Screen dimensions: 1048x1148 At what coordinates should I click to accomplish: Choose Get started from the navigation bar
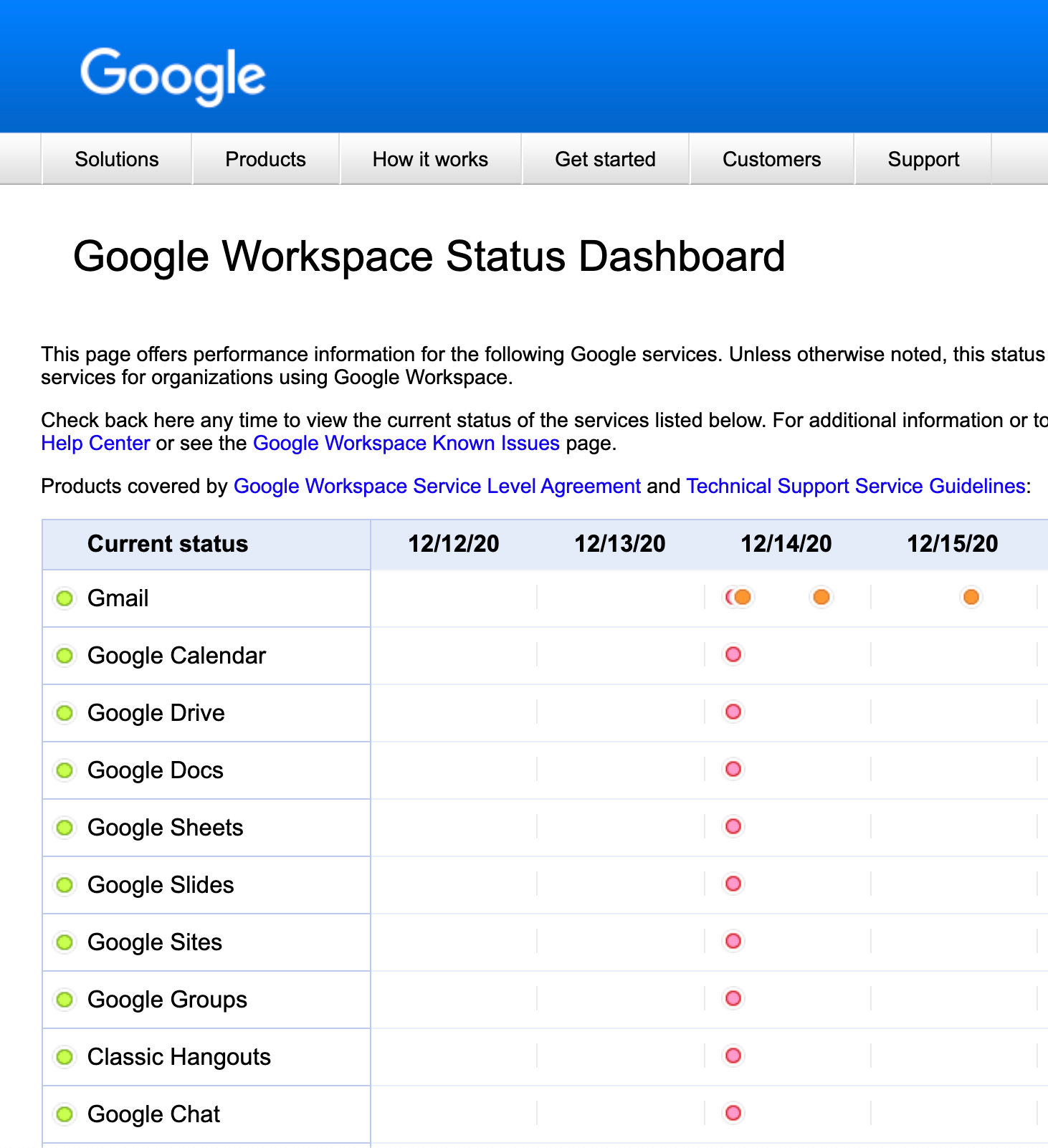[606, 159]
